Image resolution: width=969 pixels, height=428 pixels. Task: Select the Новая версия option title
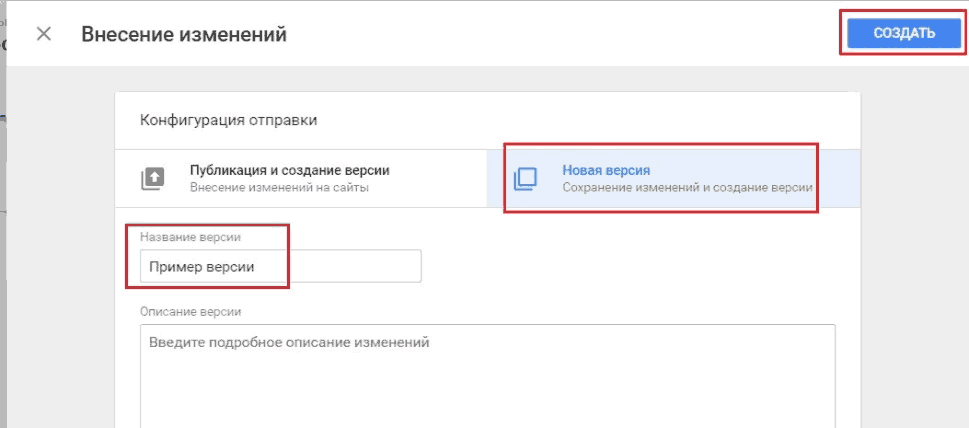606,170
